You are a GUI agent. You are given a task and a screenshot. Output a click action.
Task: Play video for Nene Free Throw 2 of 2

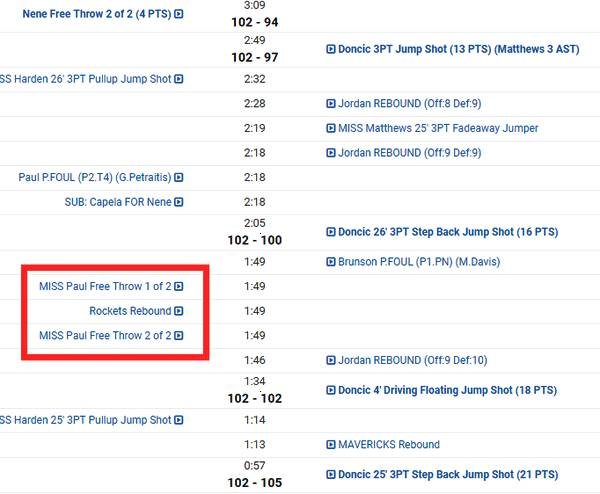coord(179,14)
